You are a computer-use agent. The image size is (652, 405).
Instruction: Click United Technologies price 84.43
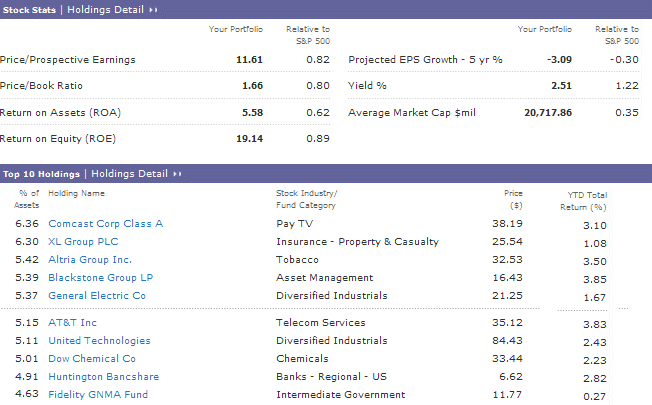click(507, 341)
